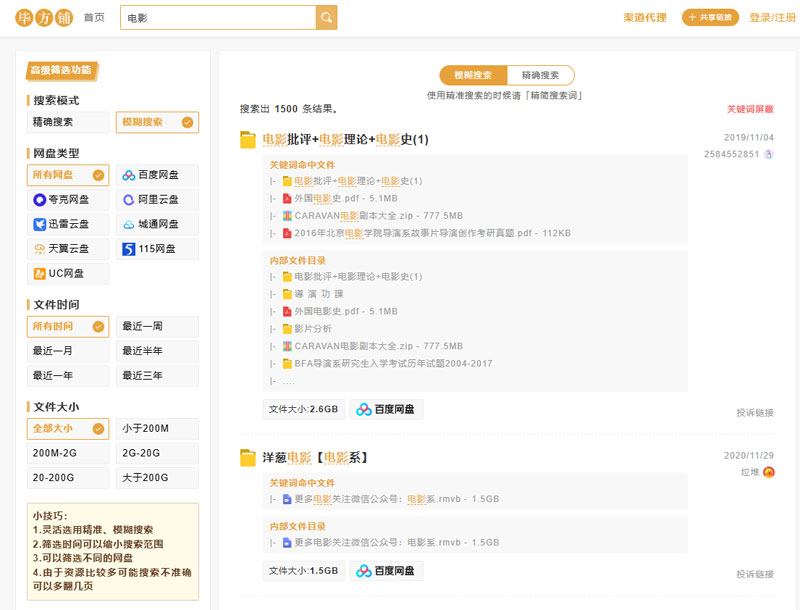
Task: Filter file size 大于200G
Action: tap(157, 478)
